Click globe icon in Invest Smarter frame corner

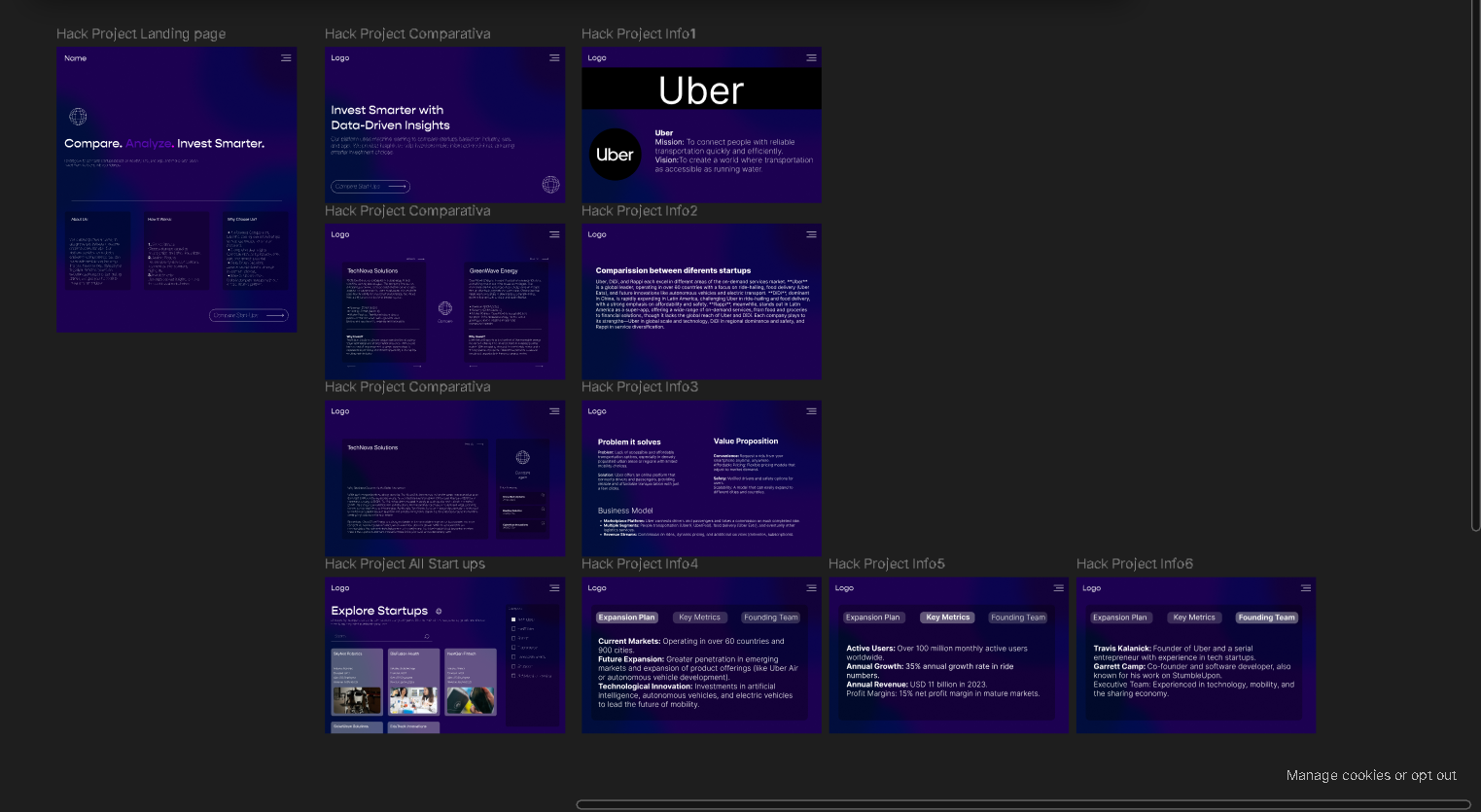(x=550, y=185)
